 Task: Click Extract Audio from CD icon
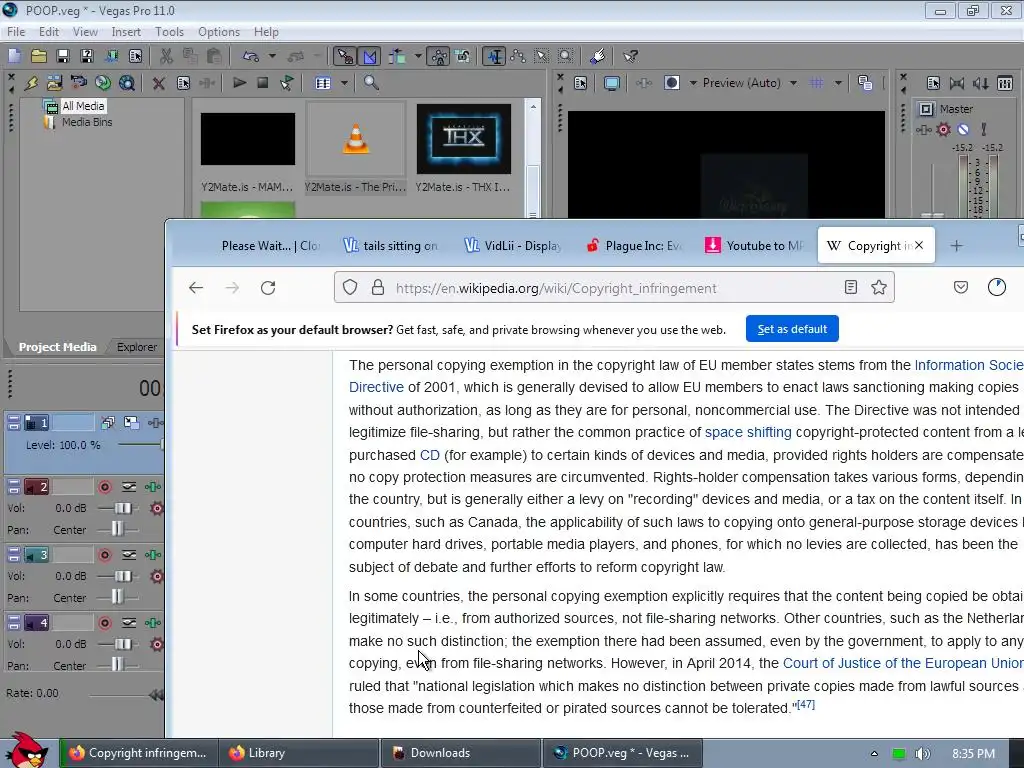pos(103,83)
